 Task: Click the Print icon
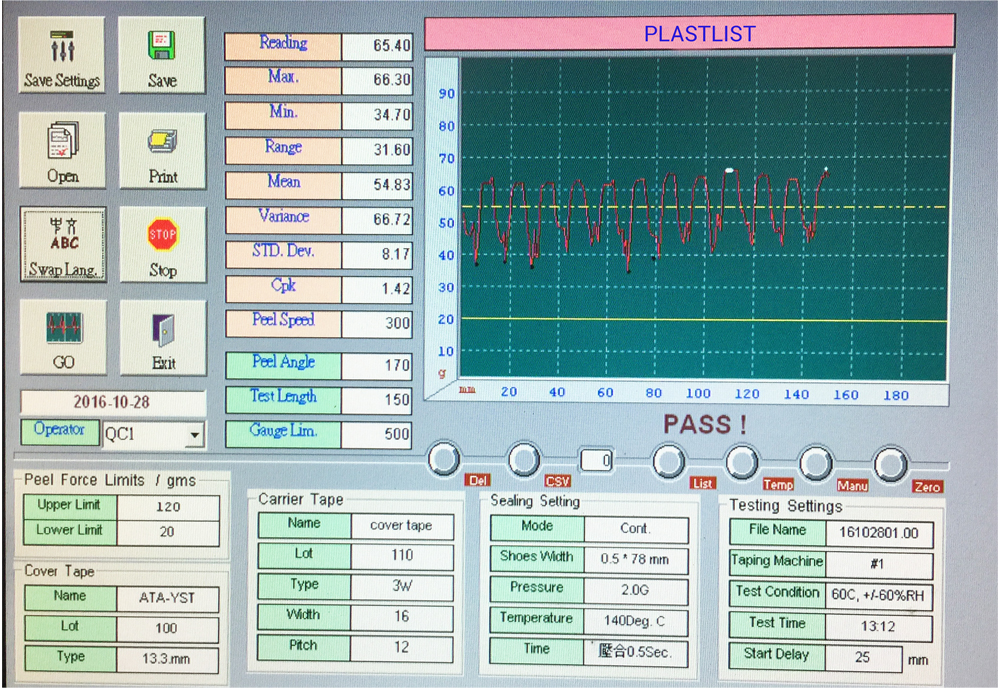point(162,150)
